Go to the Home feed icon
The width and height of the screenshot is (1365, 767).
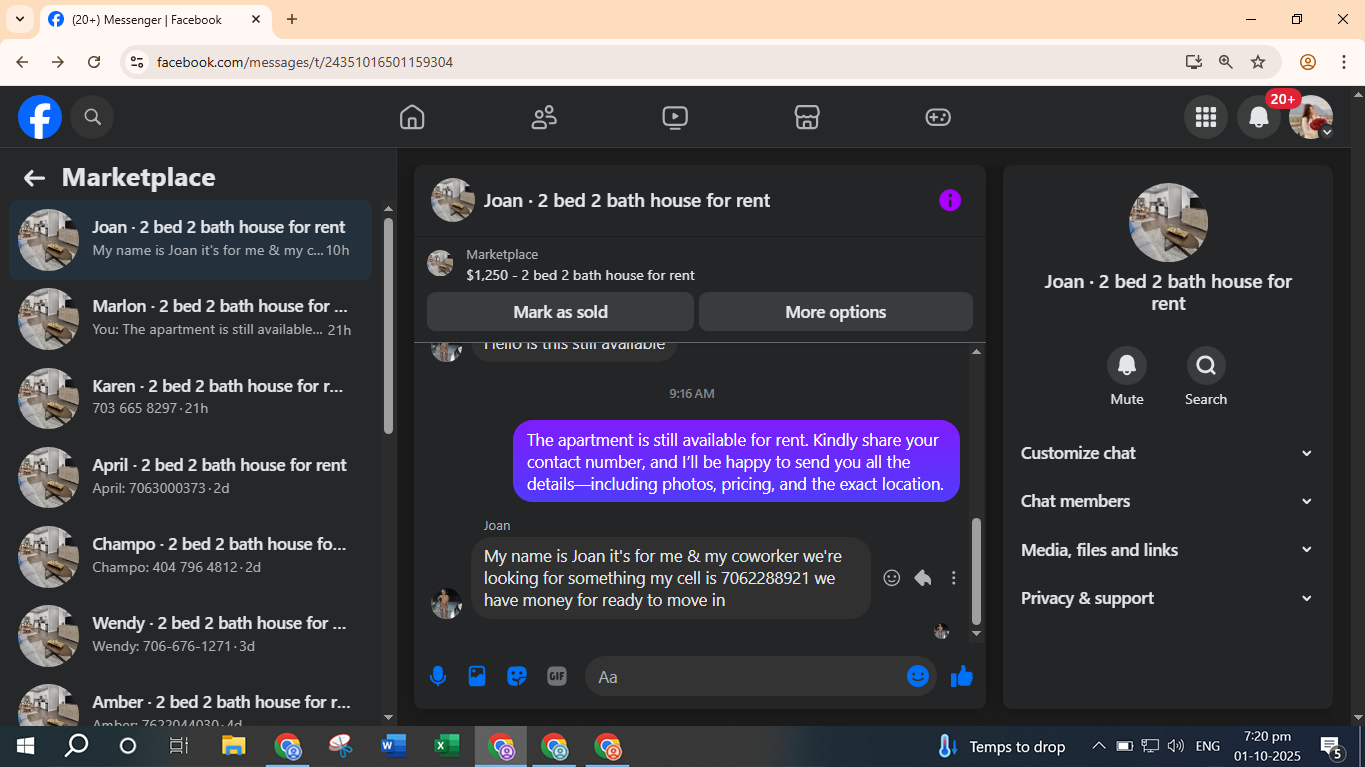click(x=412, y=117)
